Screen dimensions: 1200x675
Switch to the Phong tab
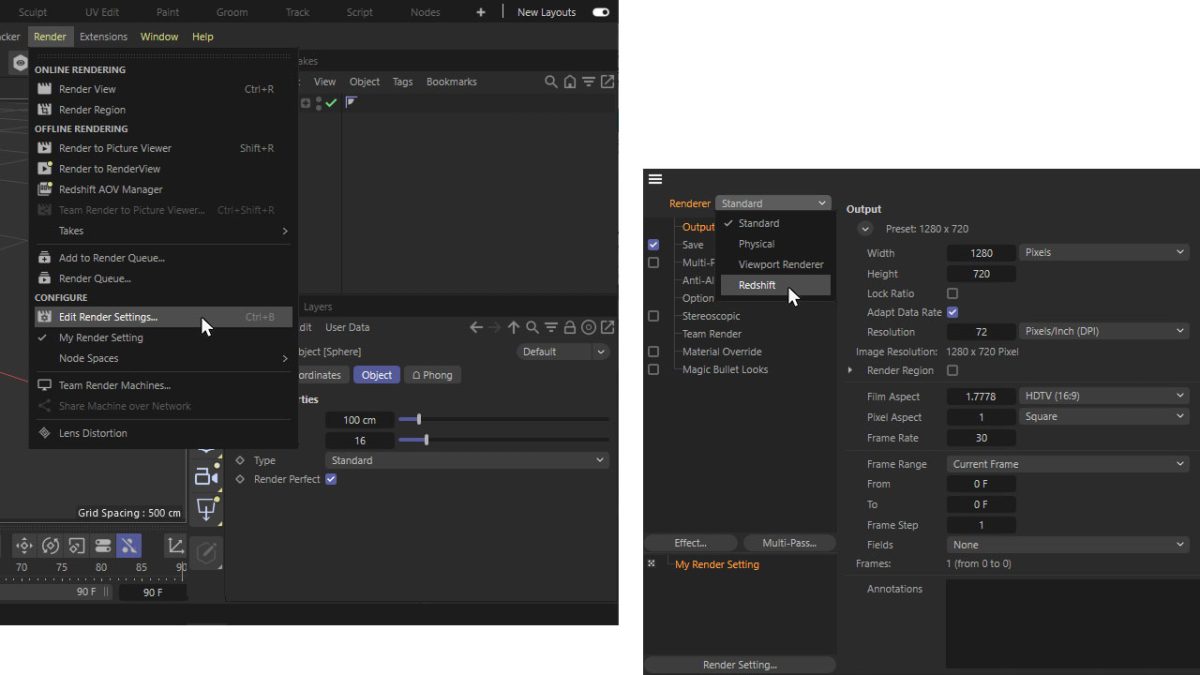(432, 374)
